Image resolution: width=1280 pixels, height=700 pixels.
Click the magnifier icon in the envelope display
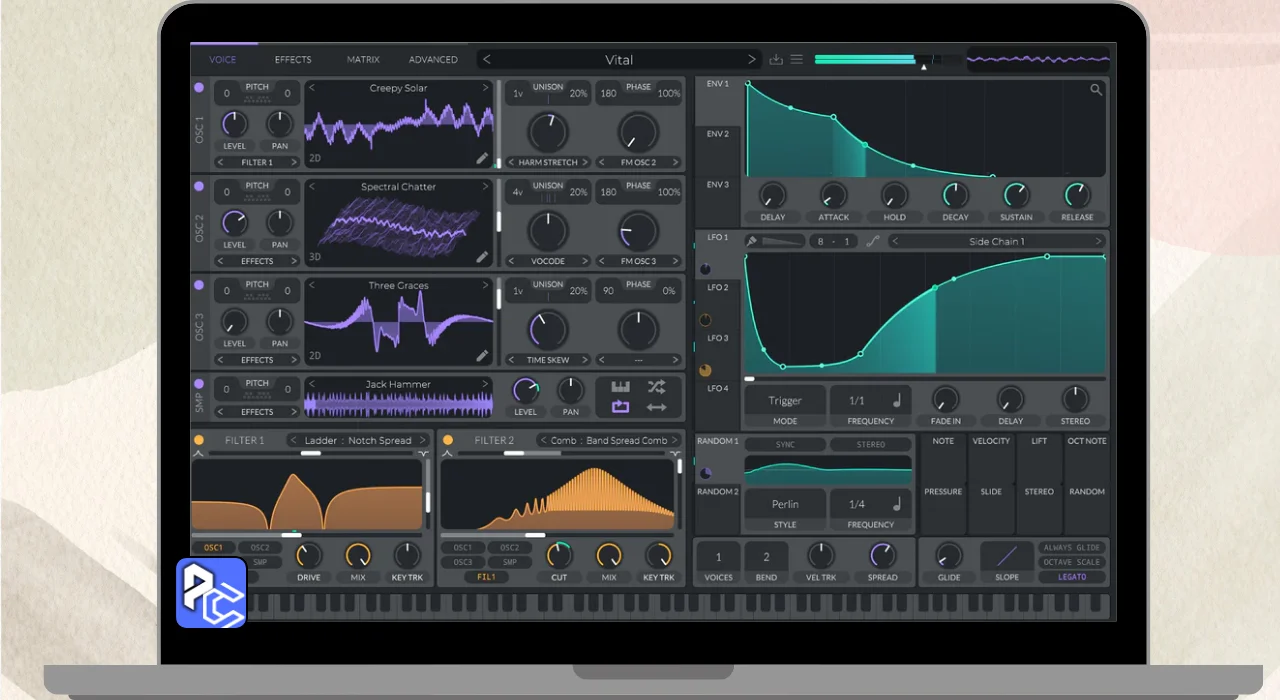click(x=1096, y=90)
